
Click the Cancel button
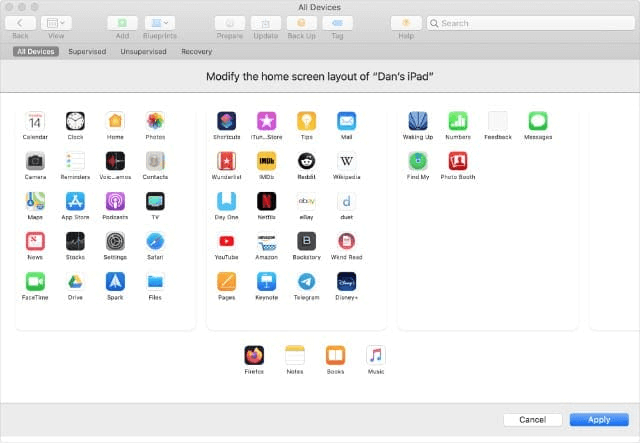(532, 420)
